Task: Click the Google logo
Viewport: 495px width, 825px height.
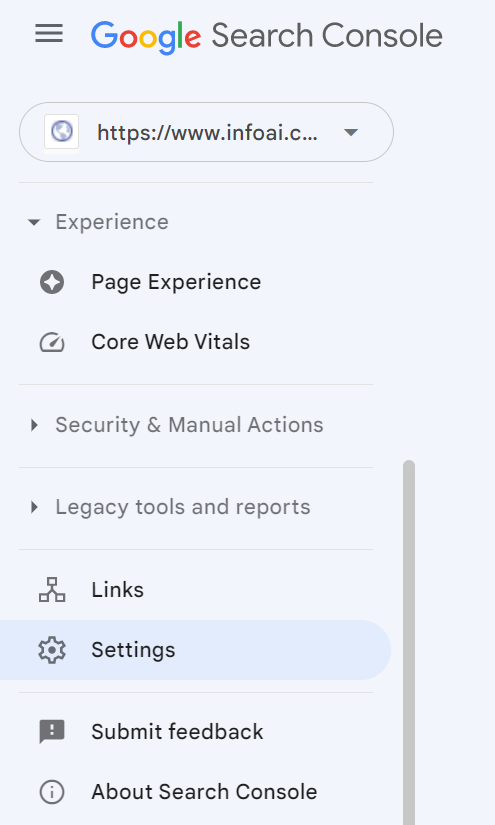Action: point(146,37)
